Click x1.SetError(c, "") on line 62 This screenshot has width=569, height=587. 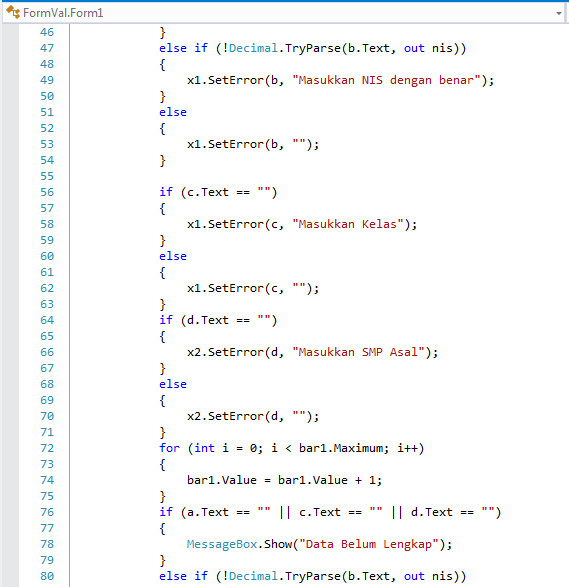[x=253, y=289]
